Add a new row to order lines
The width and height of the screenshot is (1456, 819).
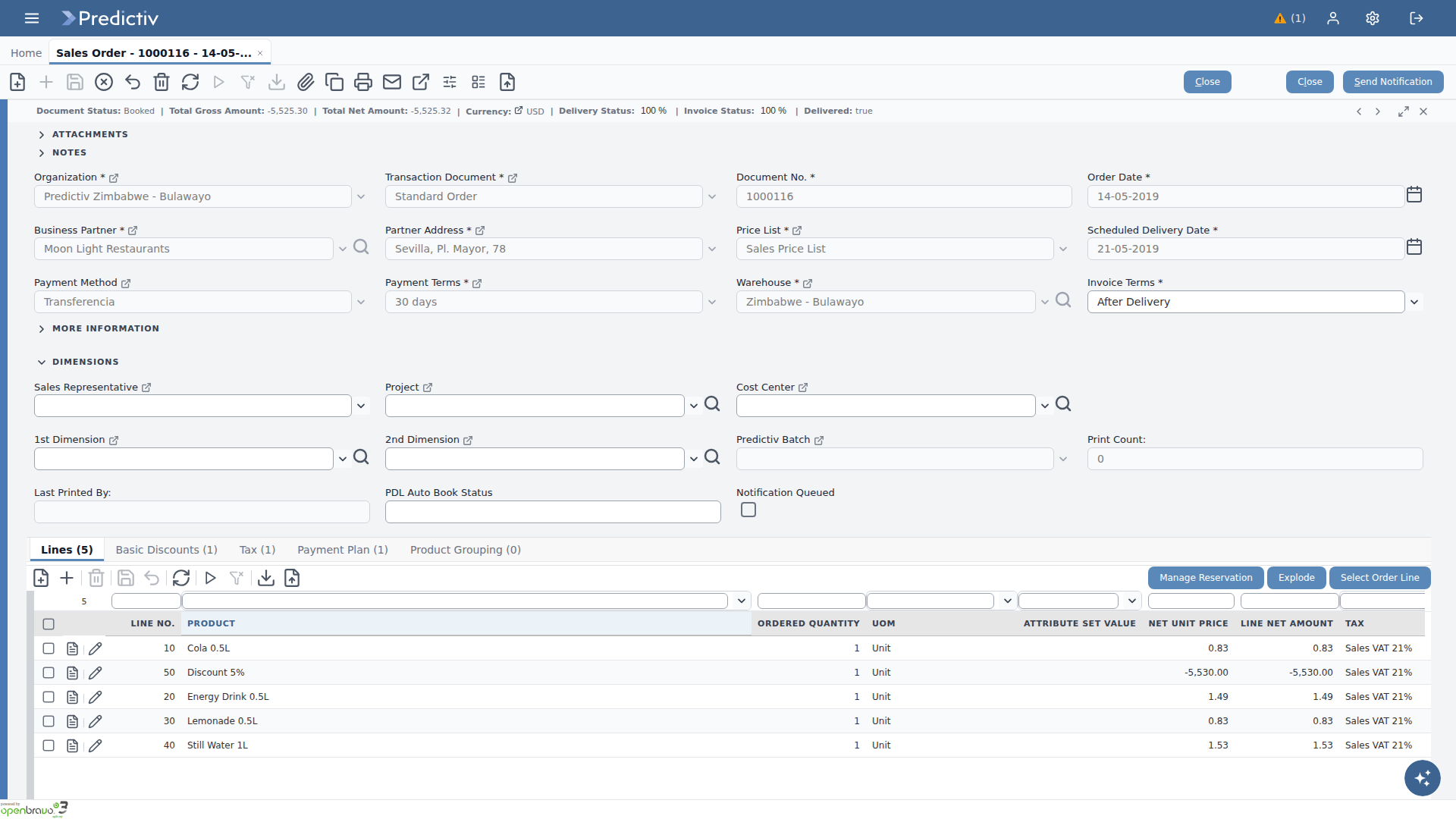tap(67, 578)
